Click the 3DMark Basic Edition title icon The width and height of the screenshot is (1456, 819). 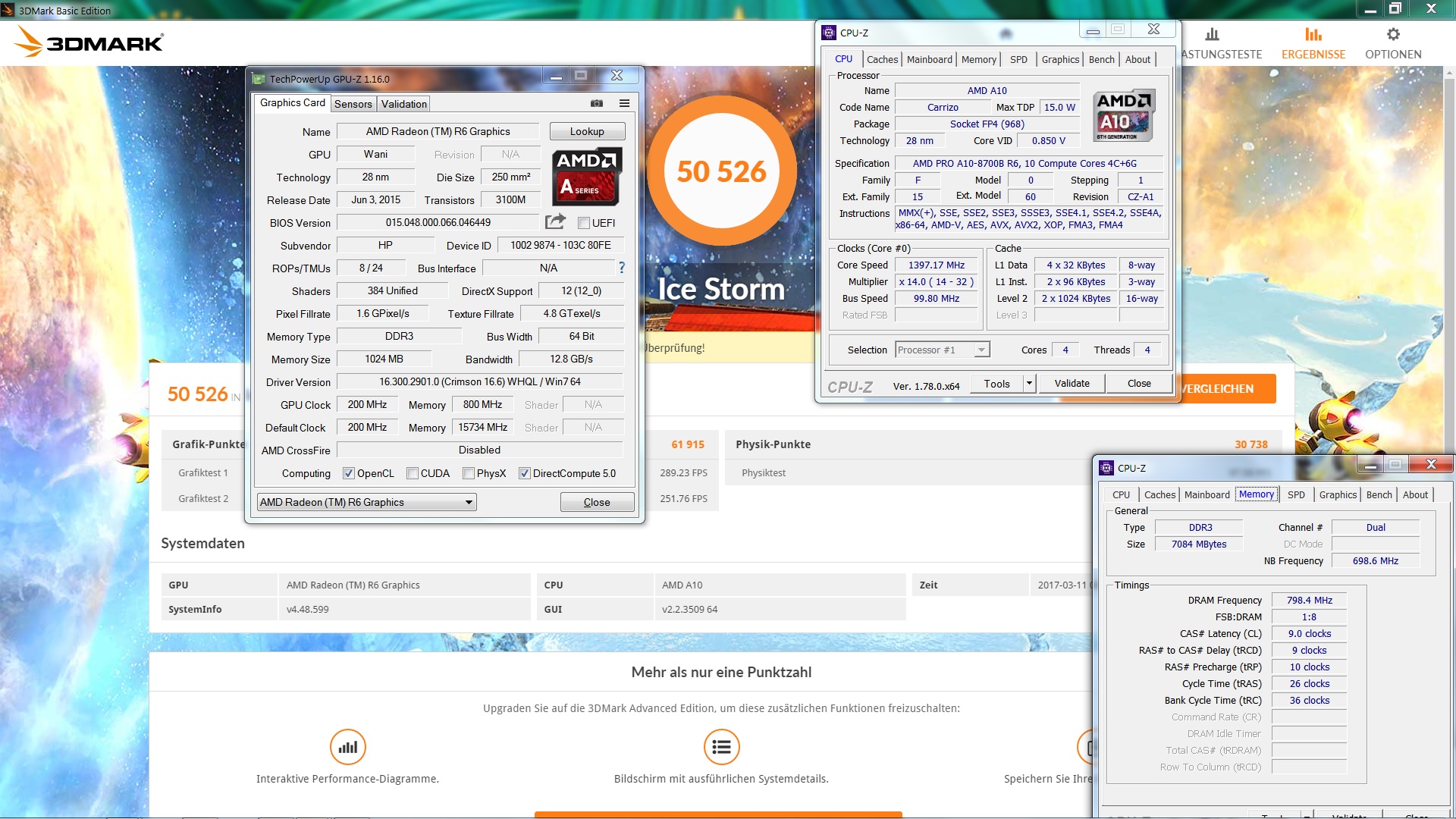[8, 10]
